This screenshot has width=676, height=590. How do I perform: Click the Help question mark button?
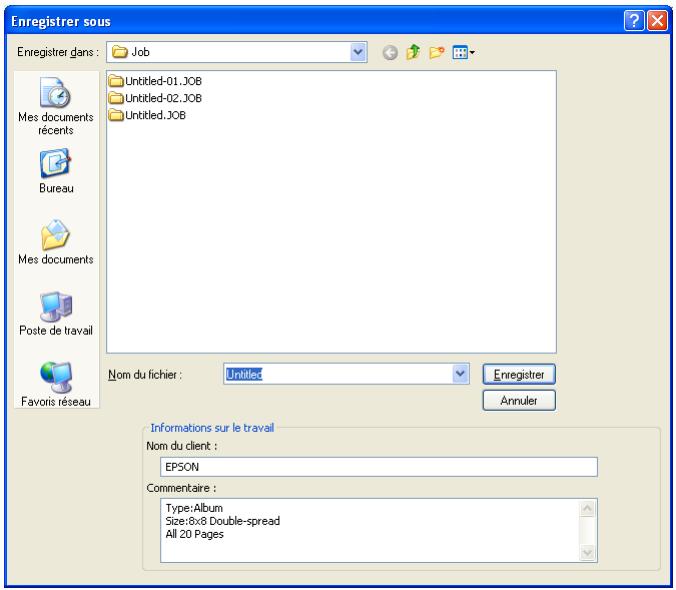[x=634, y=20]
